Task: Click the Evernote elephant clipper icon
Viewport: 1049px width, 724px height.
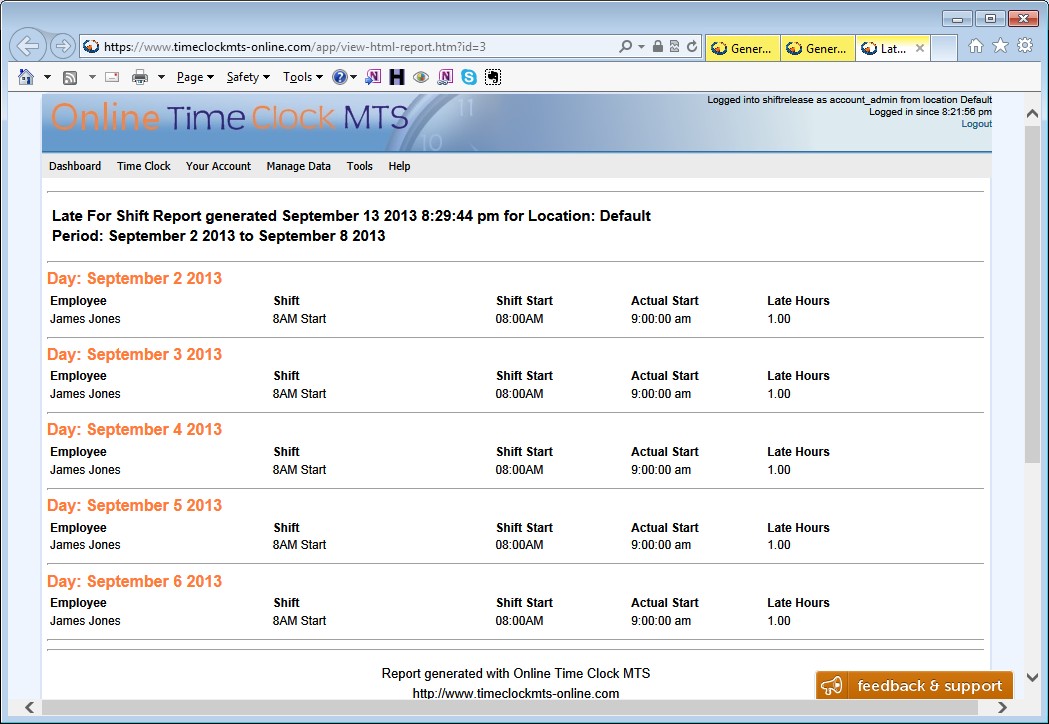Action: tap(493, 77)
